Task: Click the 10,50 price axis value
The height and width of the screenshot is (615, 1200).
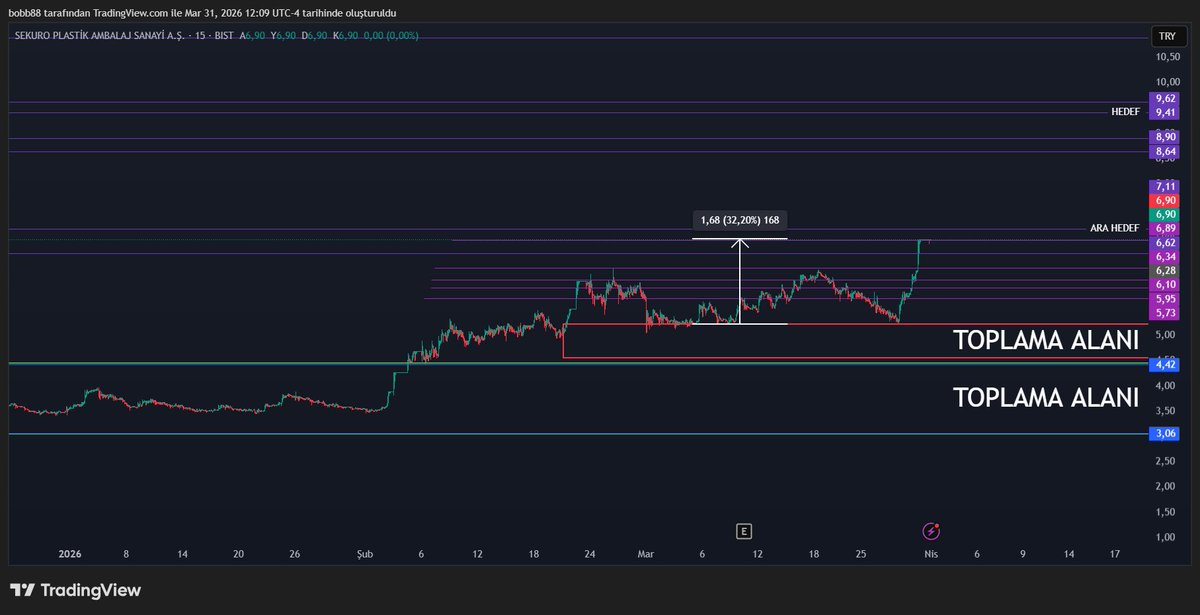Action: (1166, 57)
